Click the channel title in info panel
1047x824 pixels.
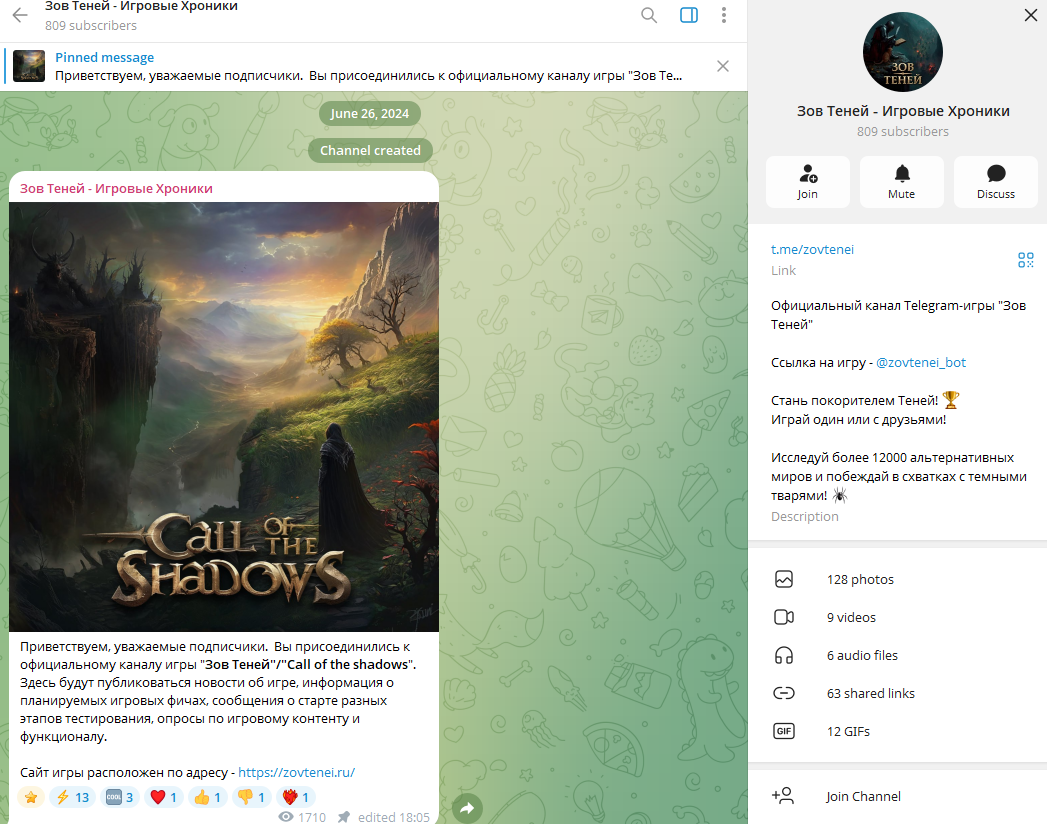(903, 111)
